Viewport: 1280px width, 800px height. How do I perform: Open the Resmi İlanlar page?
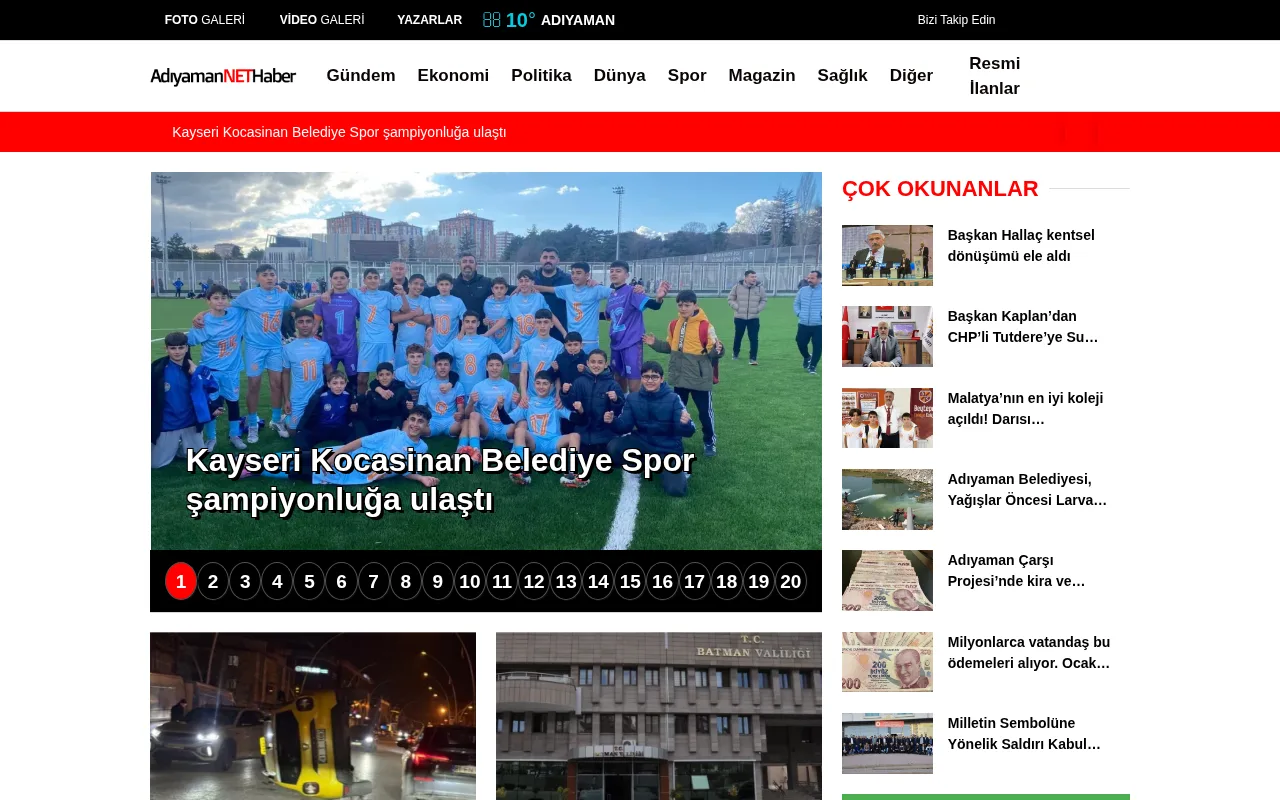[994, 76]
